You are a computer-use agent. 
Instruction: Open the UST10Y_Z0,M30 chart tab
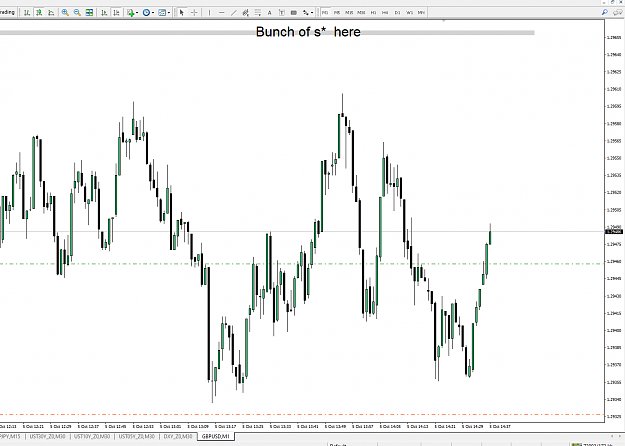pos(92,436)
